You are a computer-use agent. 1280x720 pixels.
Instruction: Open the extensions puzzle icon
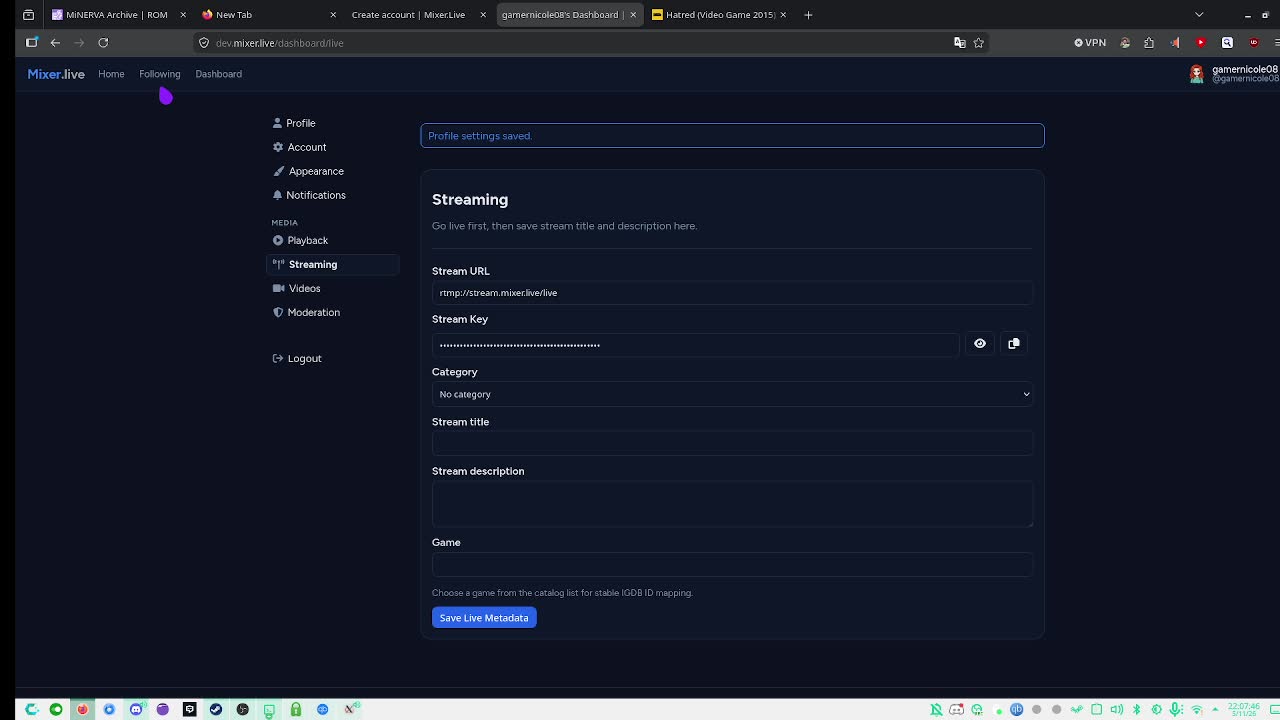tap(1149, 43)
